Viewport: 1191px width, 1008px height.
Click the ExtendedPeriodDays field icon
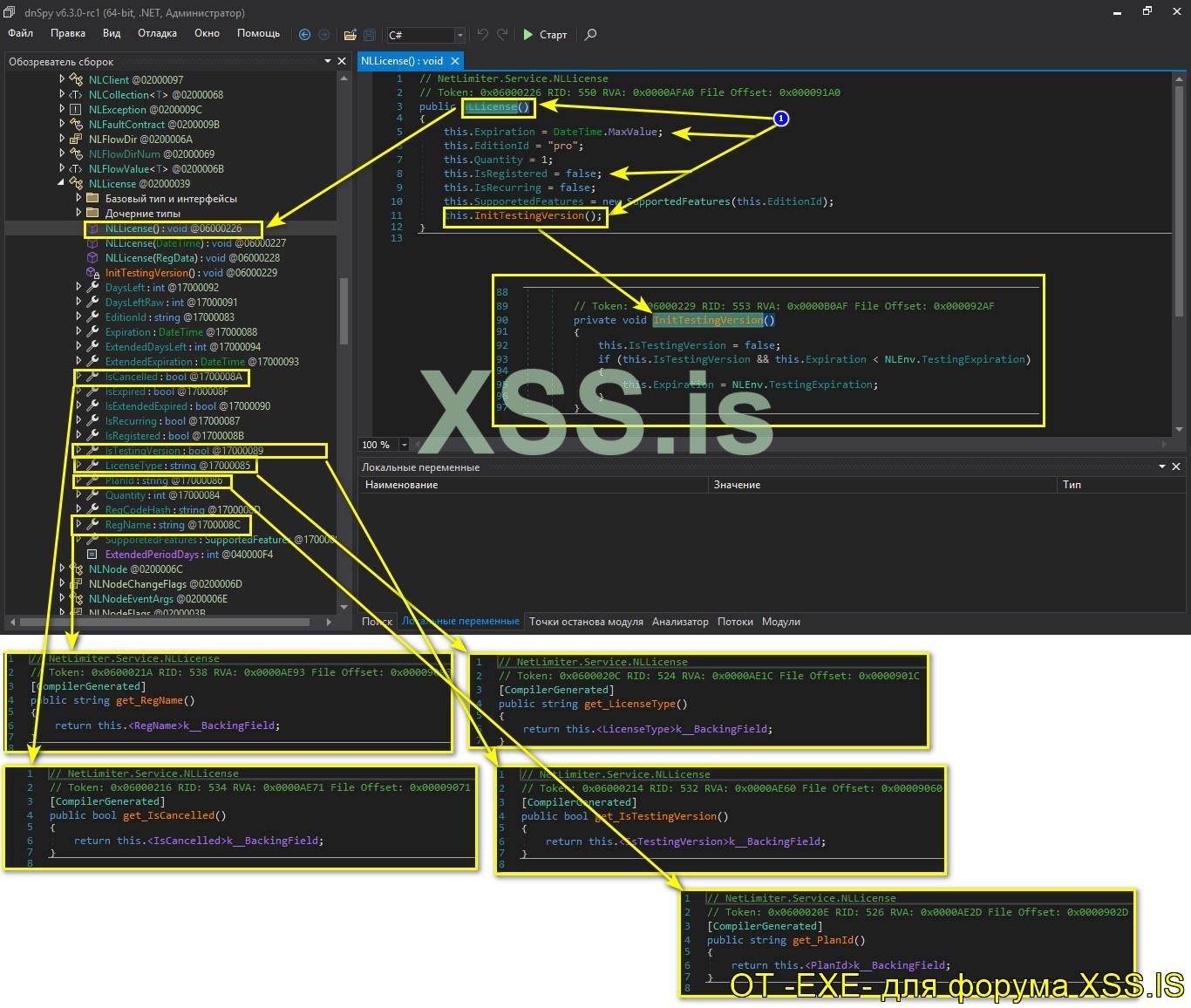pos(92,555)
